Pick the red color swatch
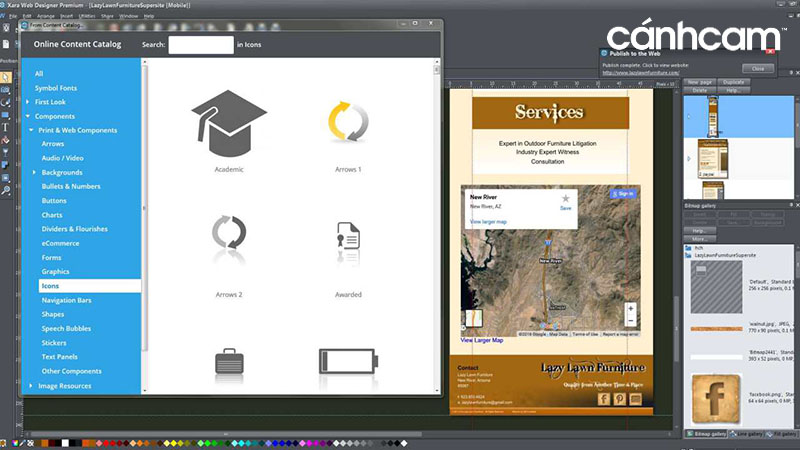 [x=106, y=443]
